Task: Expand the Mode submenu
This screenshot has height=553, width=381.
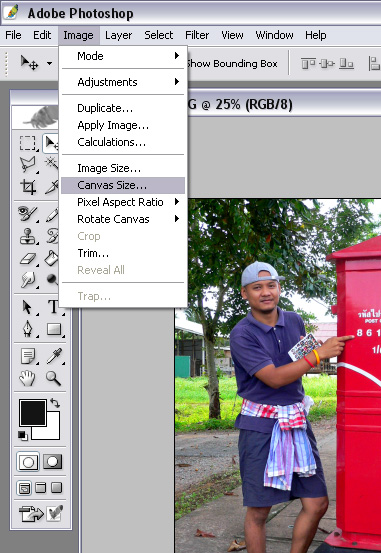Action: tap(123, 56)
